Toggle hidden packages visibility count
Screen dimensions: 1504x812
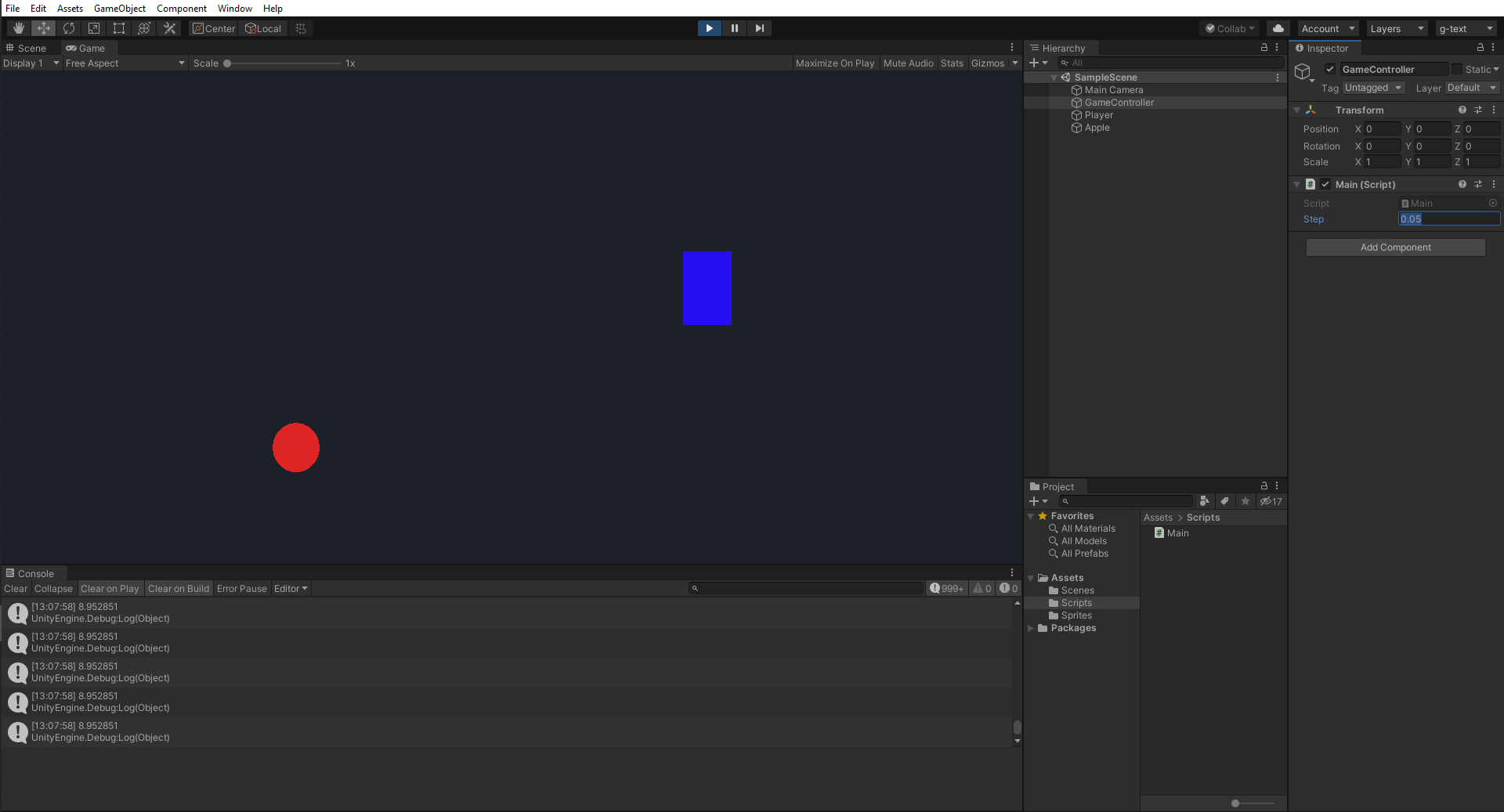(1271, 501)
